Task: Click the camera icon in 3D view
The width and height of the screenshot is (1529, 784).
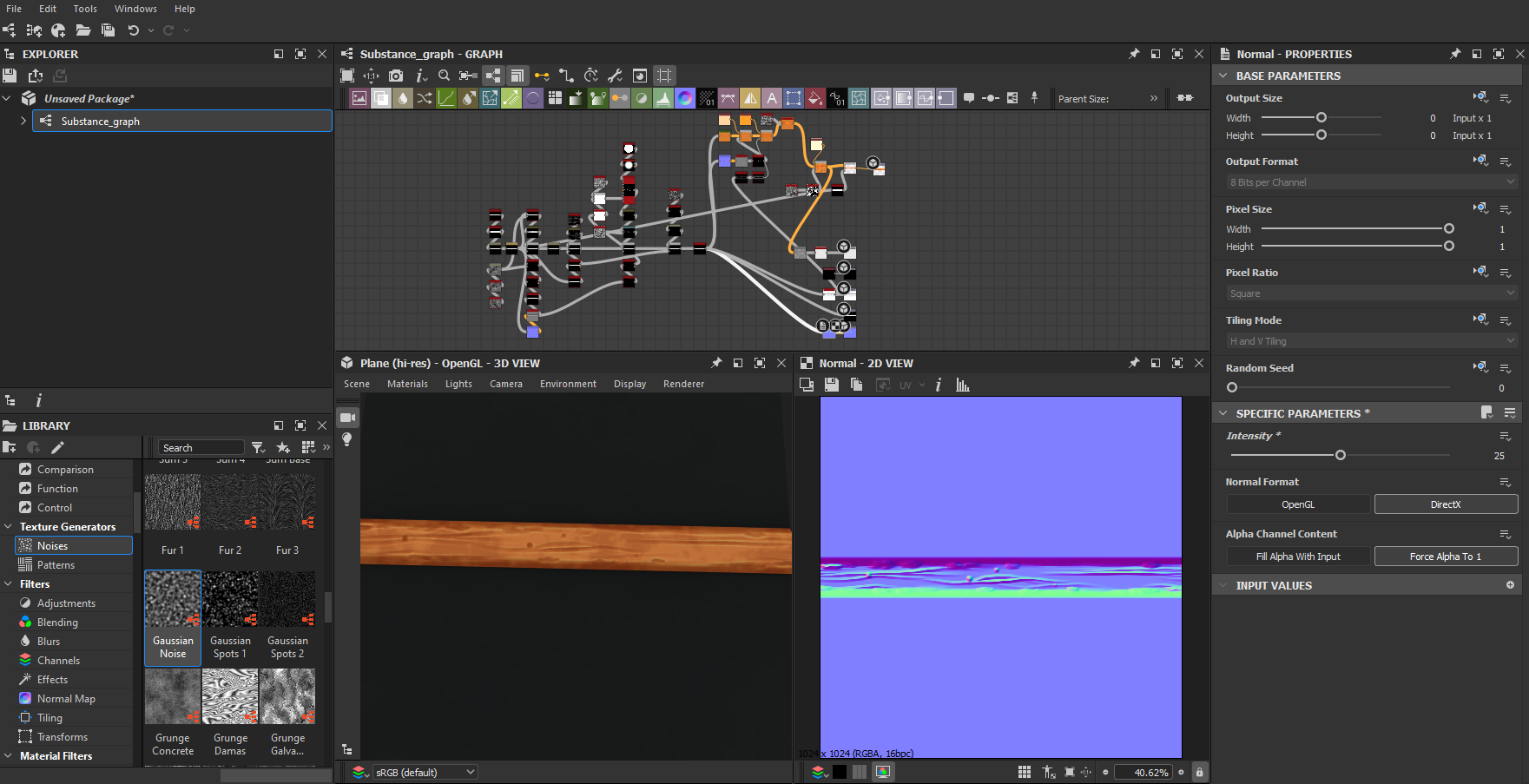Action: pos(347,418)
